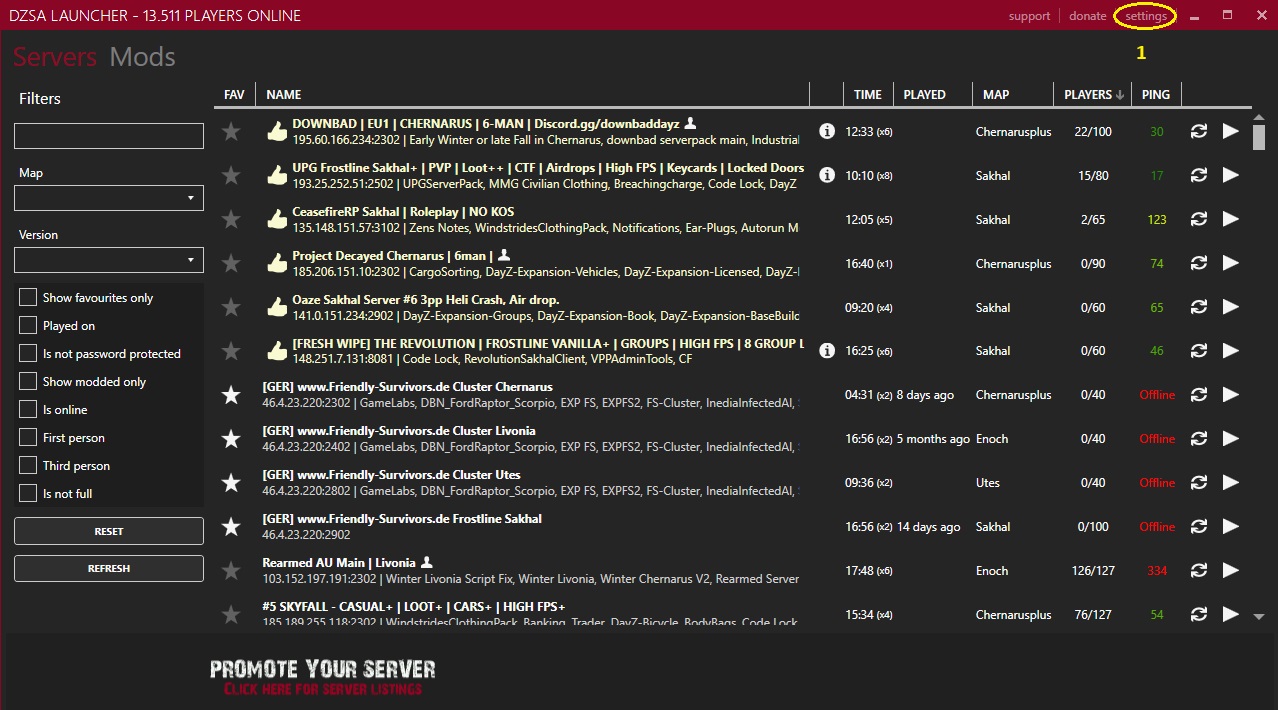Image resolution: width=1278 pixels, height=710 pixels.
Task: Favourite the Rearmed AU Main Livonia star
Action: [x=231, y=571]
